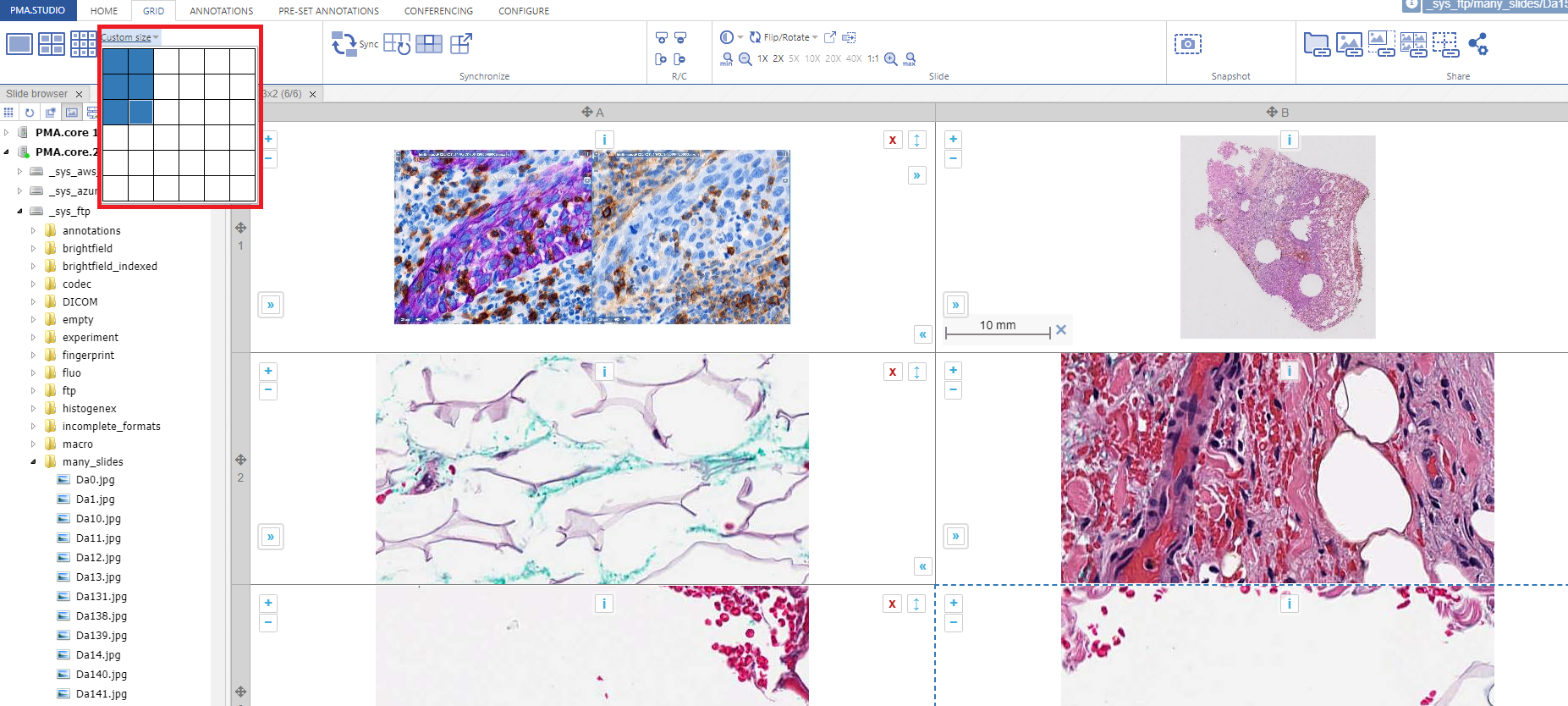This screenshot has height=706, width=1568.
Task: Click the zoom to max magnifier icon
Action: pyautogui.click(x=910, y=59)
